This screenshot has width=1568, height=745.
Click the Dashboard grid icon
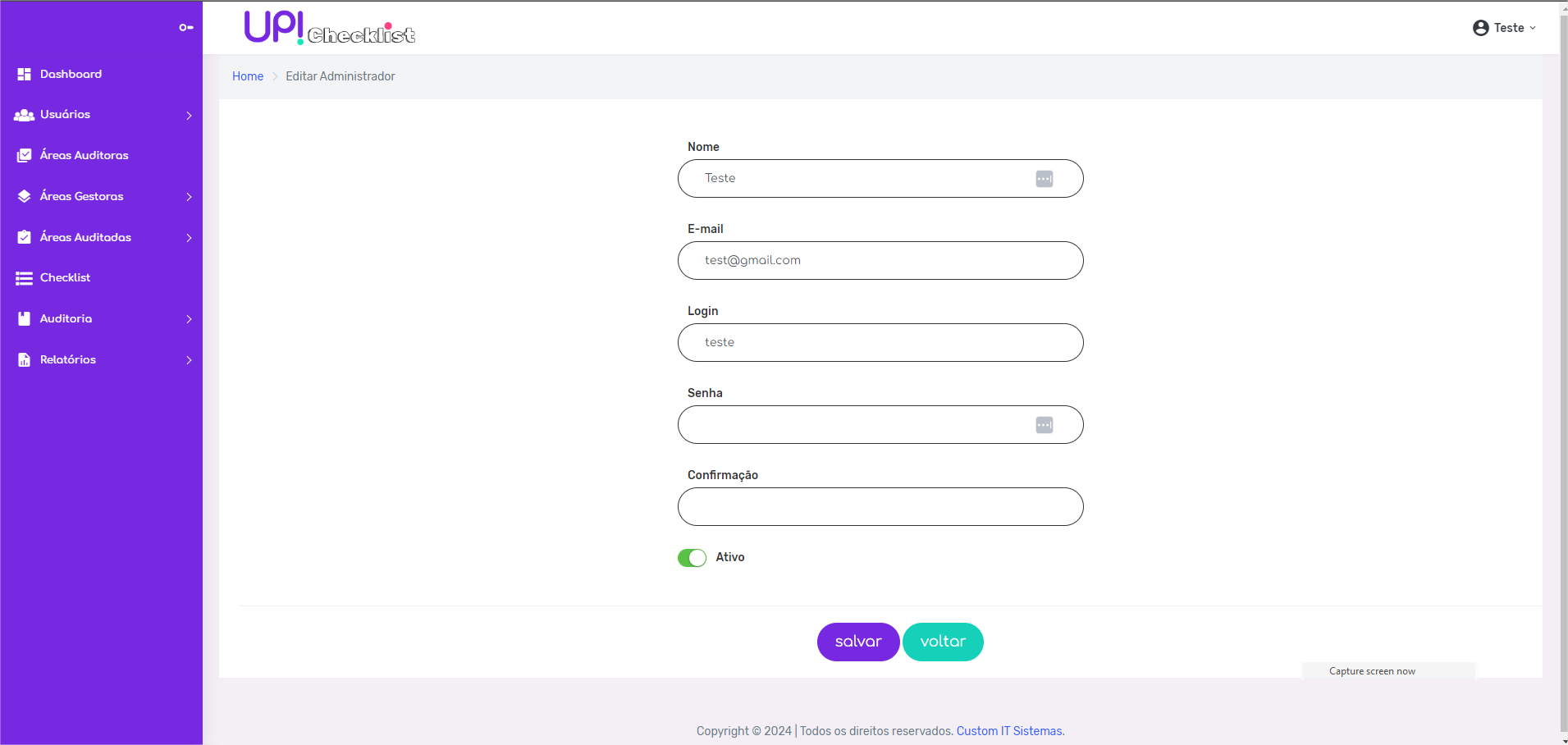tap(24, 74)
